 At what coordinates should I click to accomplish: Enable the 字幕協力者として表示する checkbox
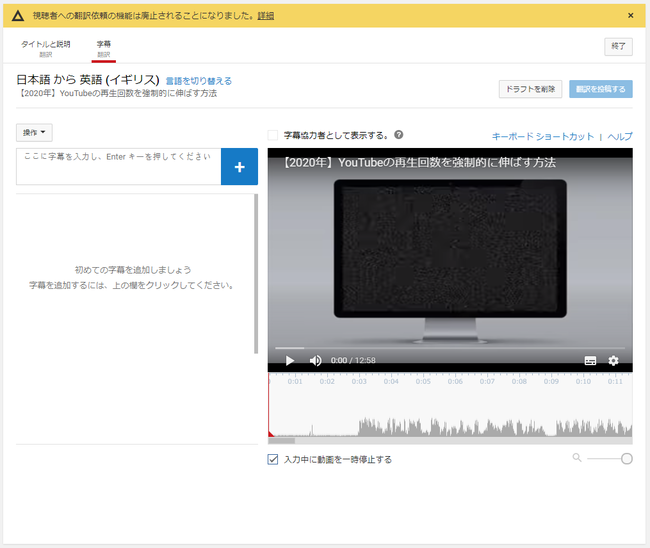point(273,135)
